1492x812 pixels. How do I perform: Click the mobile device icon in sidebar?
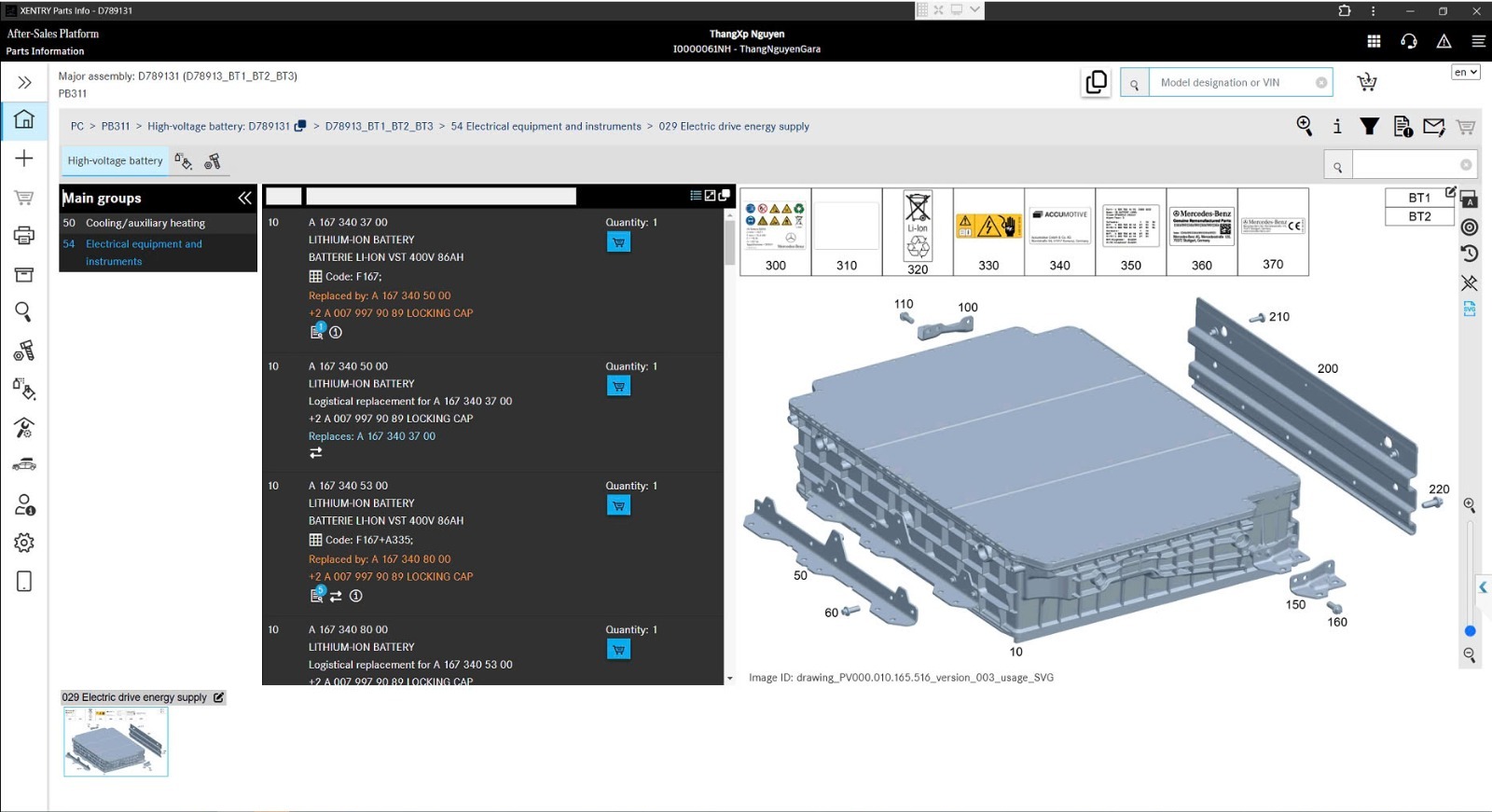24,582
